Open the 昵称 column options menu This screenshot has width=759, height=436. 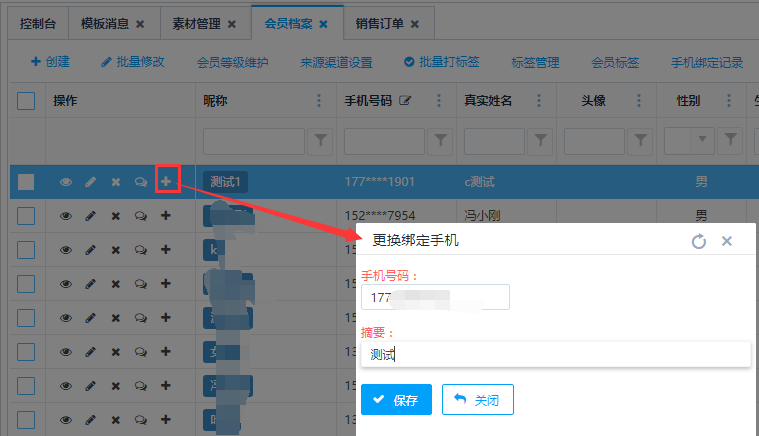click(x=320, y=101)
